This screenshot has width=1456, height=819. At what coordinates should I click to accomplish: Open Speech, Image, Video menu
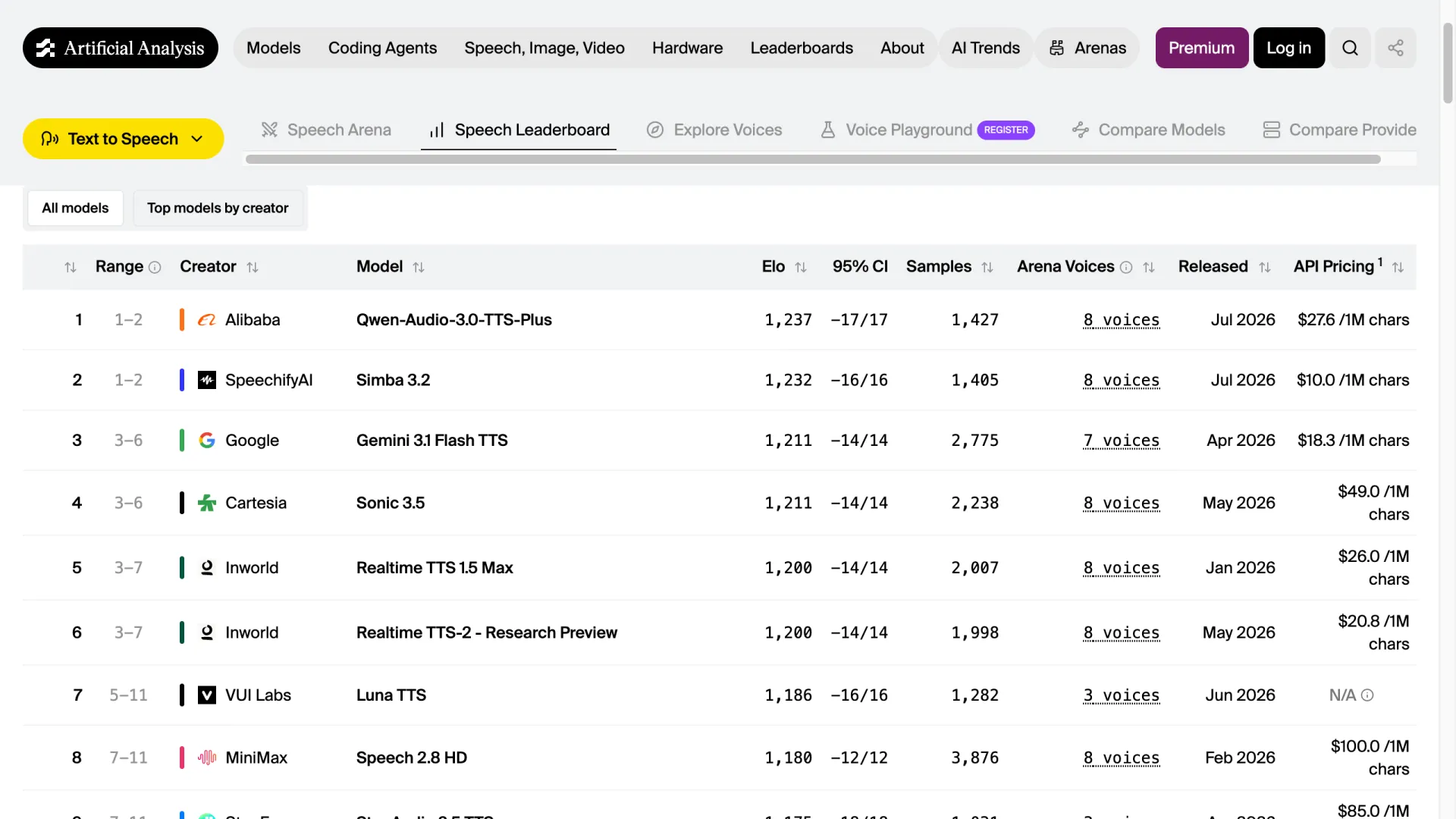click(x=544, y=48)
